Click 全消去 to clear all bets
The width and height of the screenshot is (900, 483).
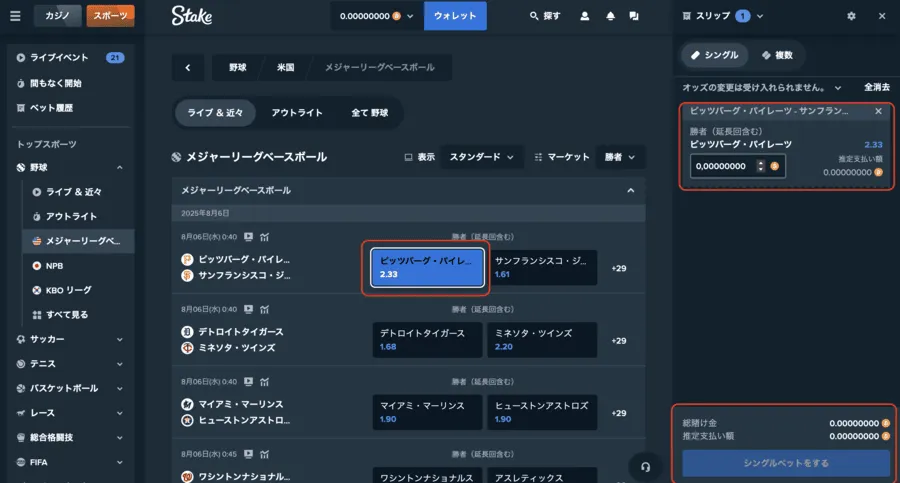(876, 87)
